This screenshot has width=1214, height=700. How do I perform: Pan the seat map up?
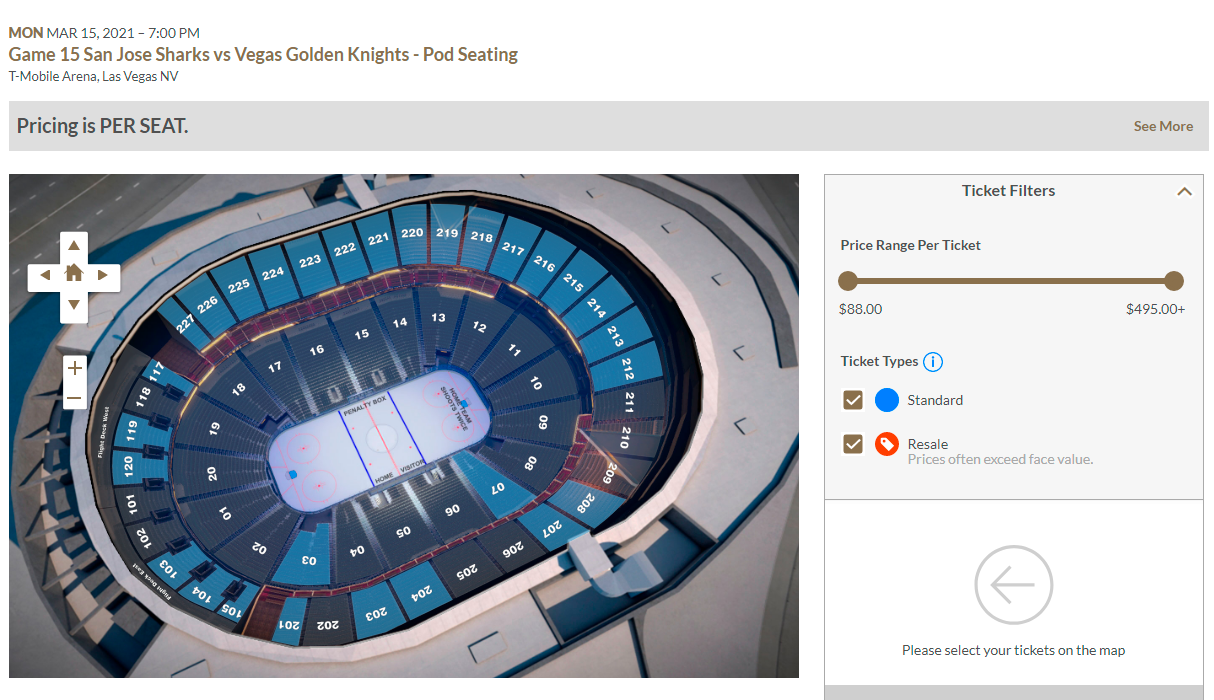pos(74,246)
